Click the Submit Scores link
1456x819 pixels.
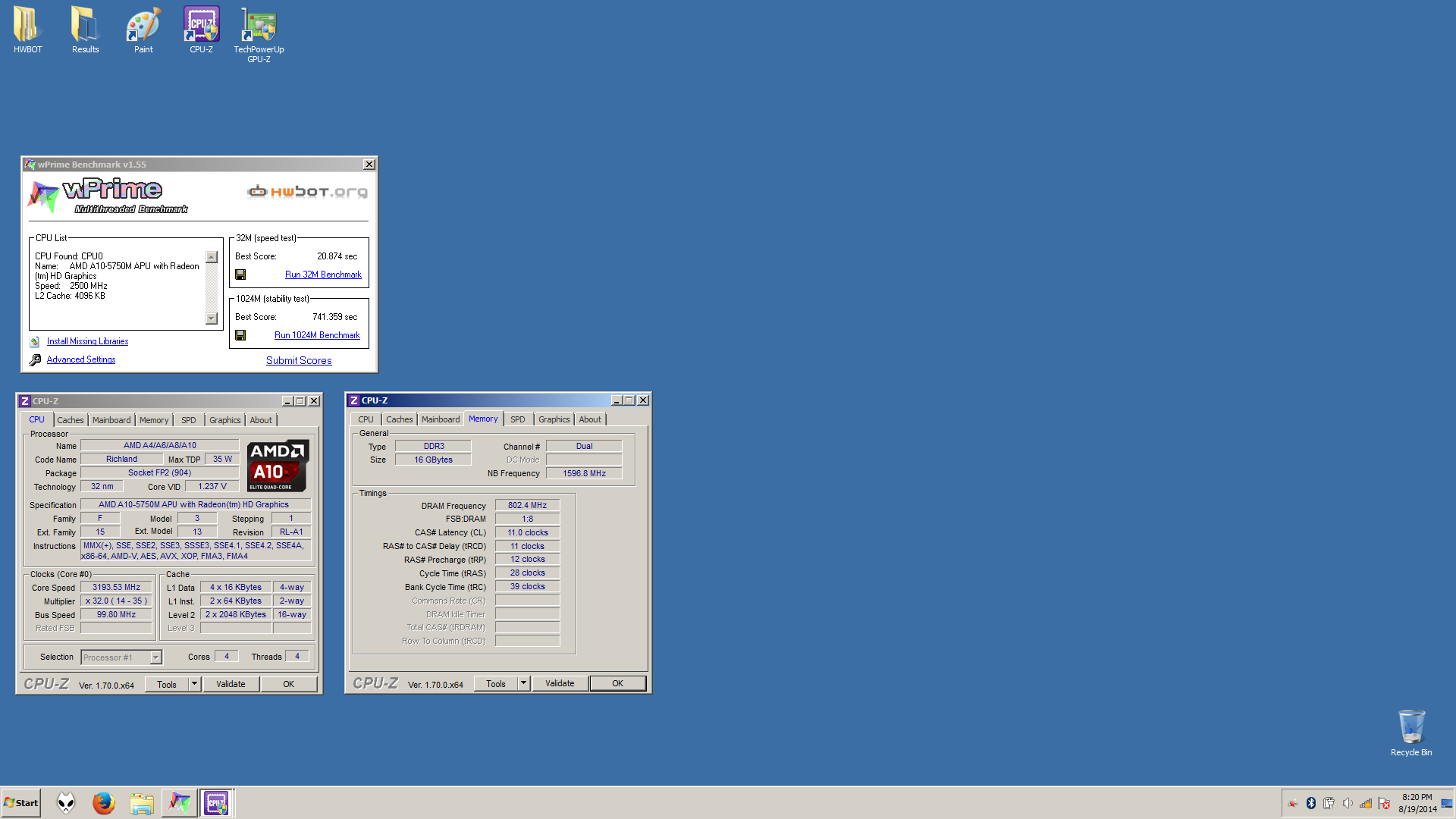coord(299,360)
